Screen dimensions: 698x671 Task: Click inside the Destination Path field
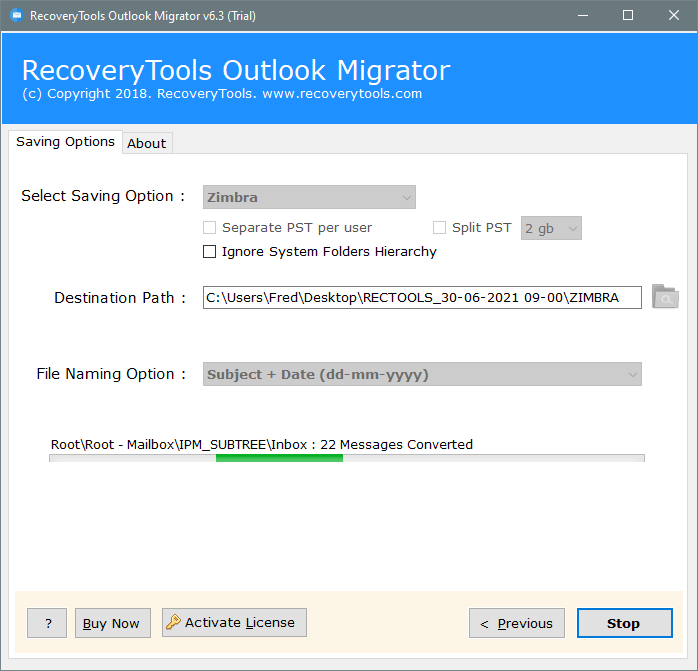(x=422, y=297)
